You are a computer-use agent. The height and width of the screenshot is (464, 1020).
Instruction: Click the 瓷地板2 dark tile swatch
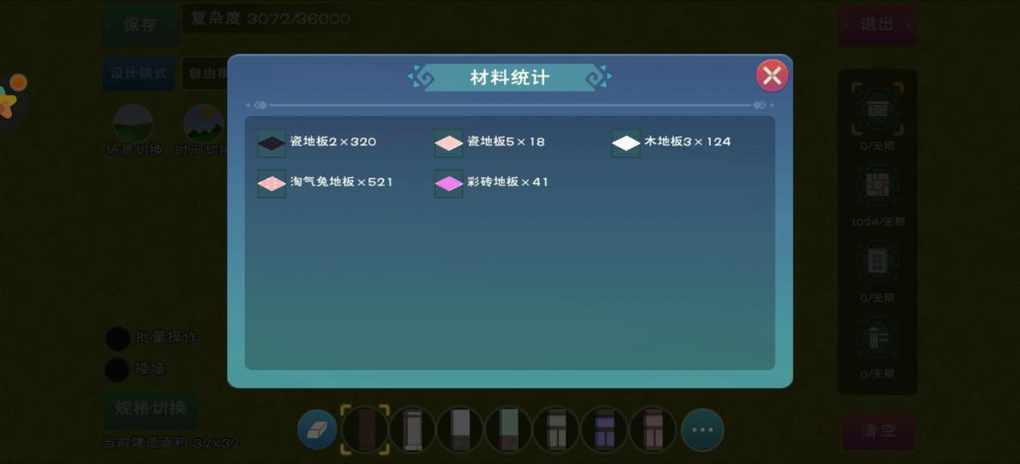(x=271, y=143)
